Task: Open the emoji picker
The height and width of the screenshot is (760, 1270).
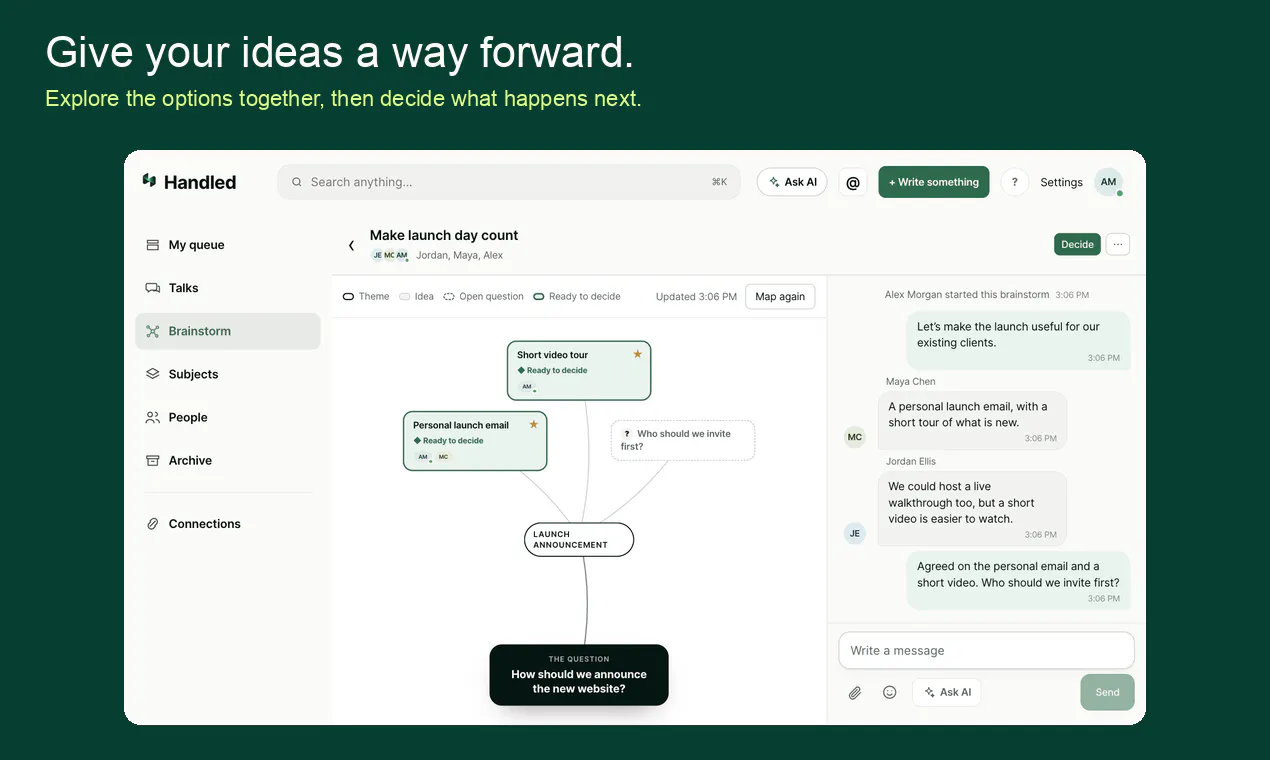Action: pos(889,692)
